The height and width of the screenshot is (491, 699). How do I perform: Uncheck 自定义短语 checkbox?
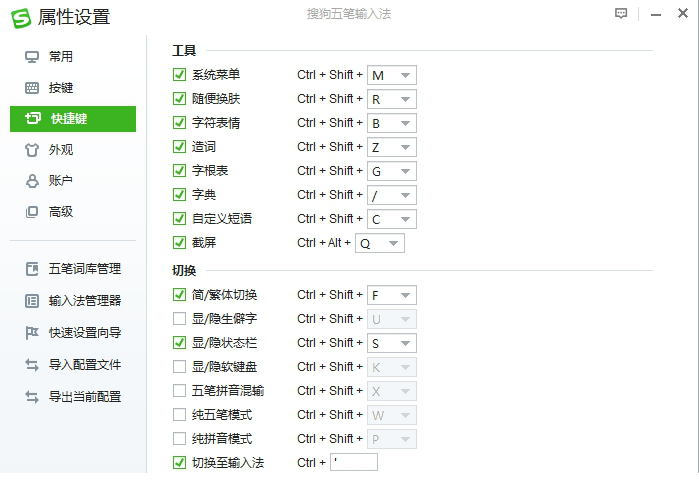tap(179, 219)
